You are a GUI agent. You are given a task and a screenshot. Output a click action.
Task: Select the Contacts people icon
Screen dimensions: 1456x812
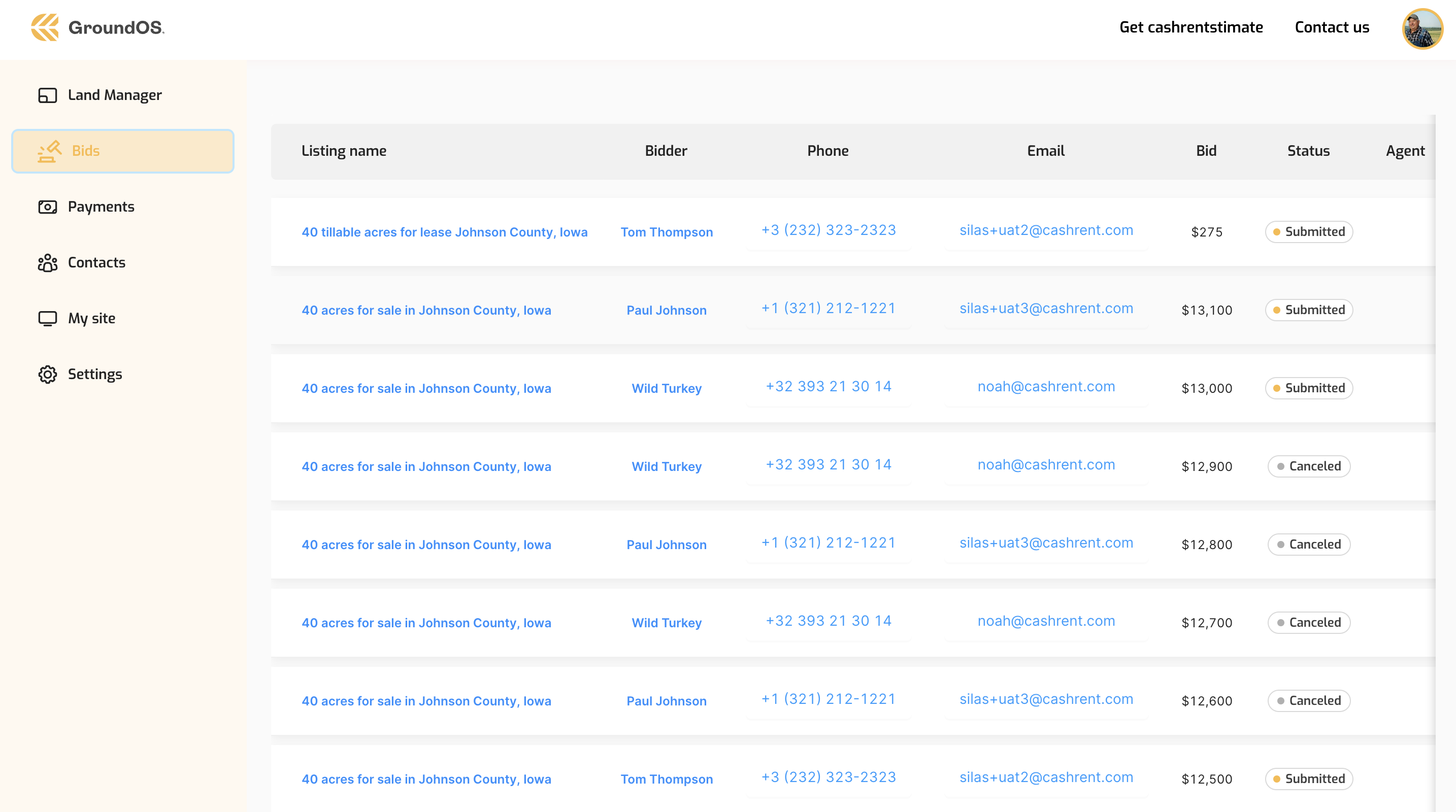click(48, 263)
